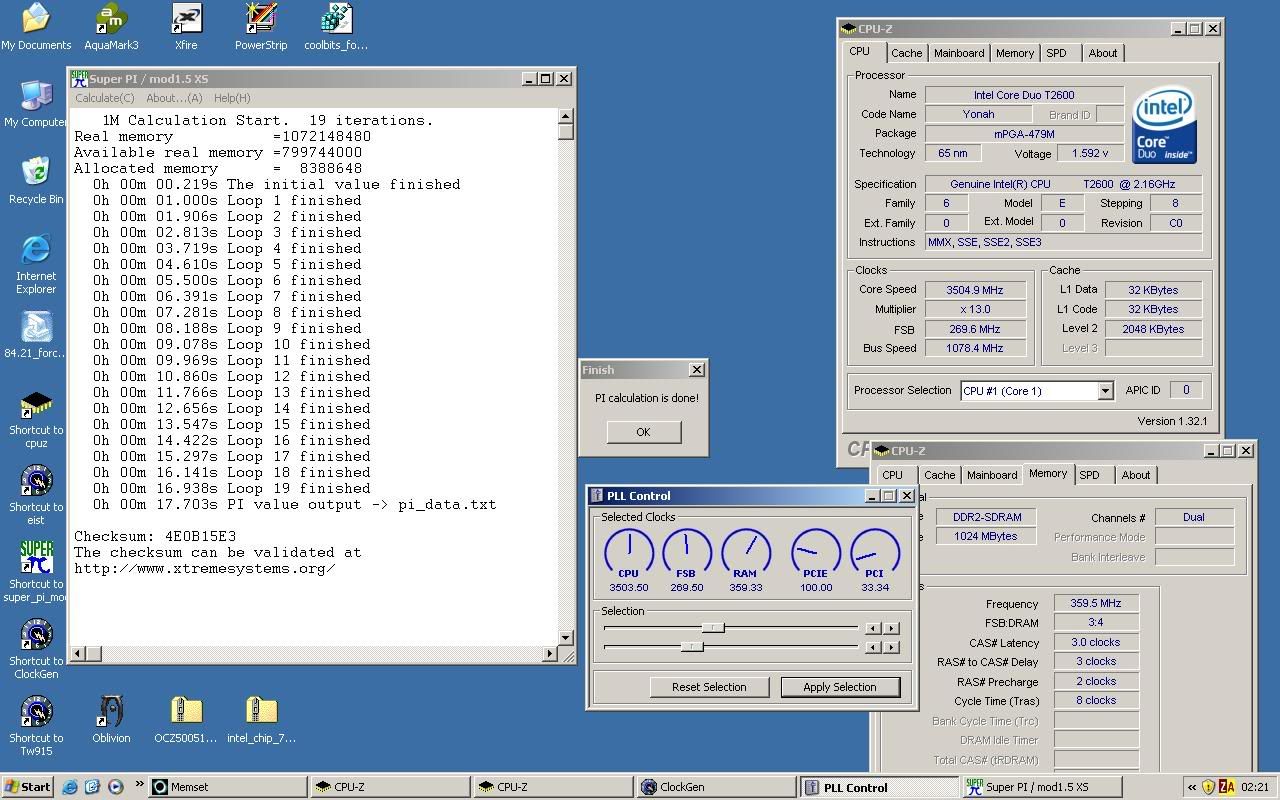This screenshot has height=800, width=1280.
Task: Switch to the CPU tab in lower CPU-Z window
Action: [892, 475]
